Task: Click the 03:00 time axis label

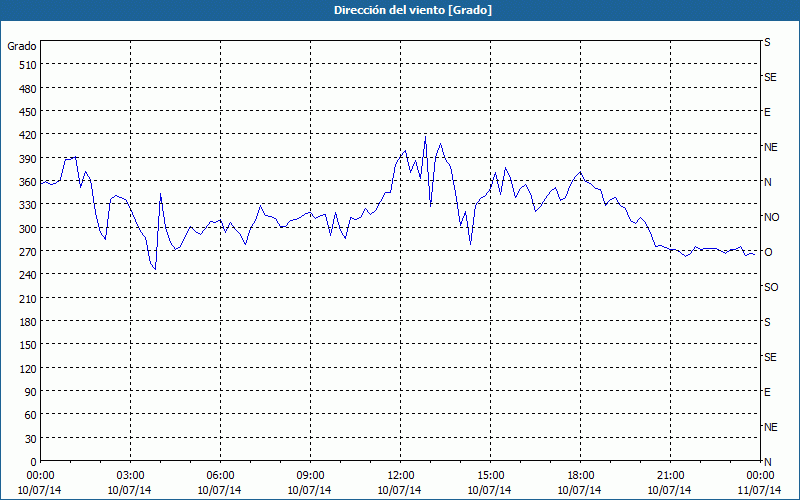Action: point(131,476)
